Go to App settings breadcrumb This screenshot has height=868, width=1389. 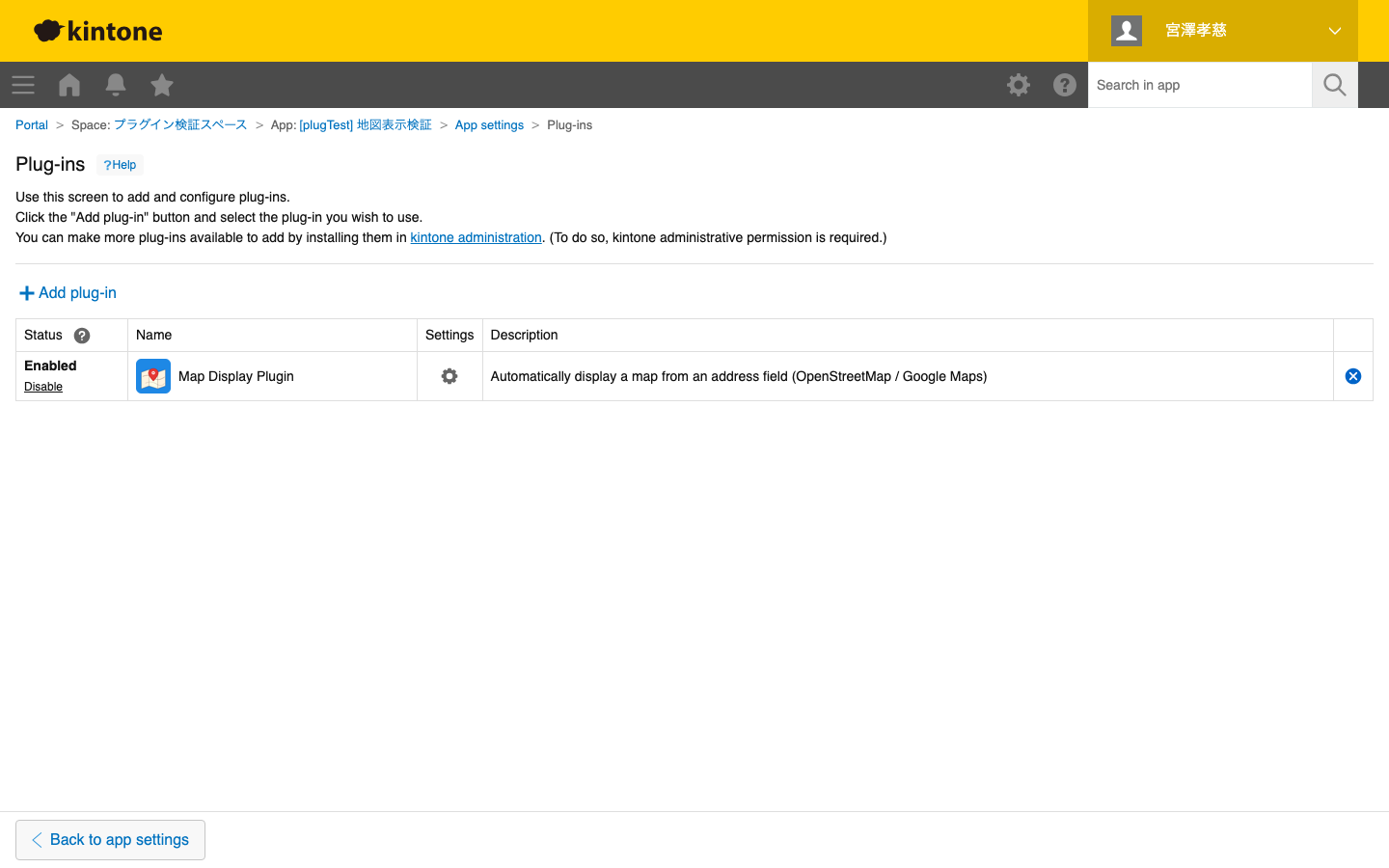489,125
